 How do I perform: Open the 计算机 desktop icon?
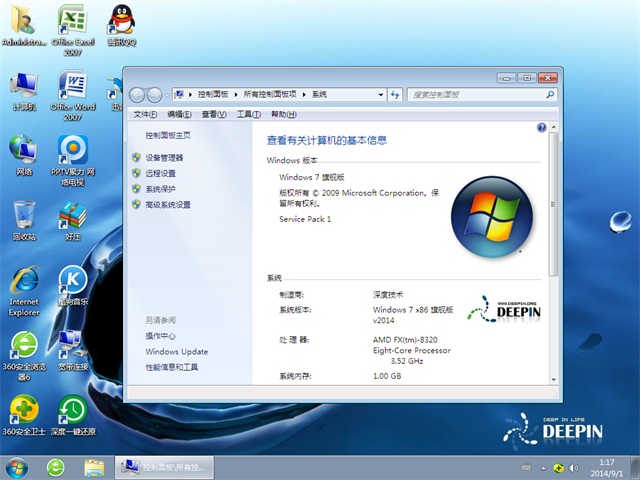coord(24,91)
